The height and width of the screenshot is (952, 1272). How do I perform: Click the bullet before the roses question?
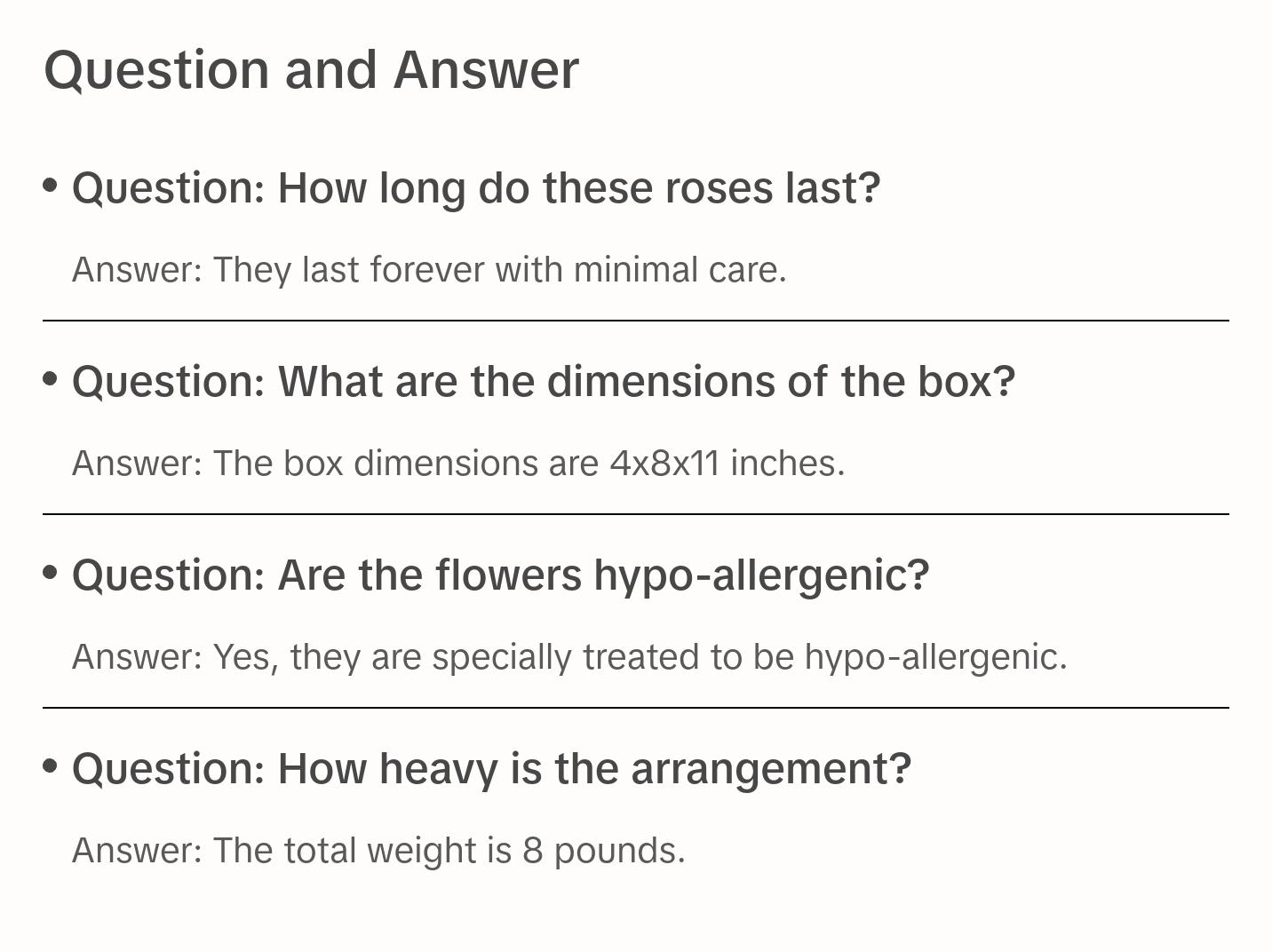[51, 185]
